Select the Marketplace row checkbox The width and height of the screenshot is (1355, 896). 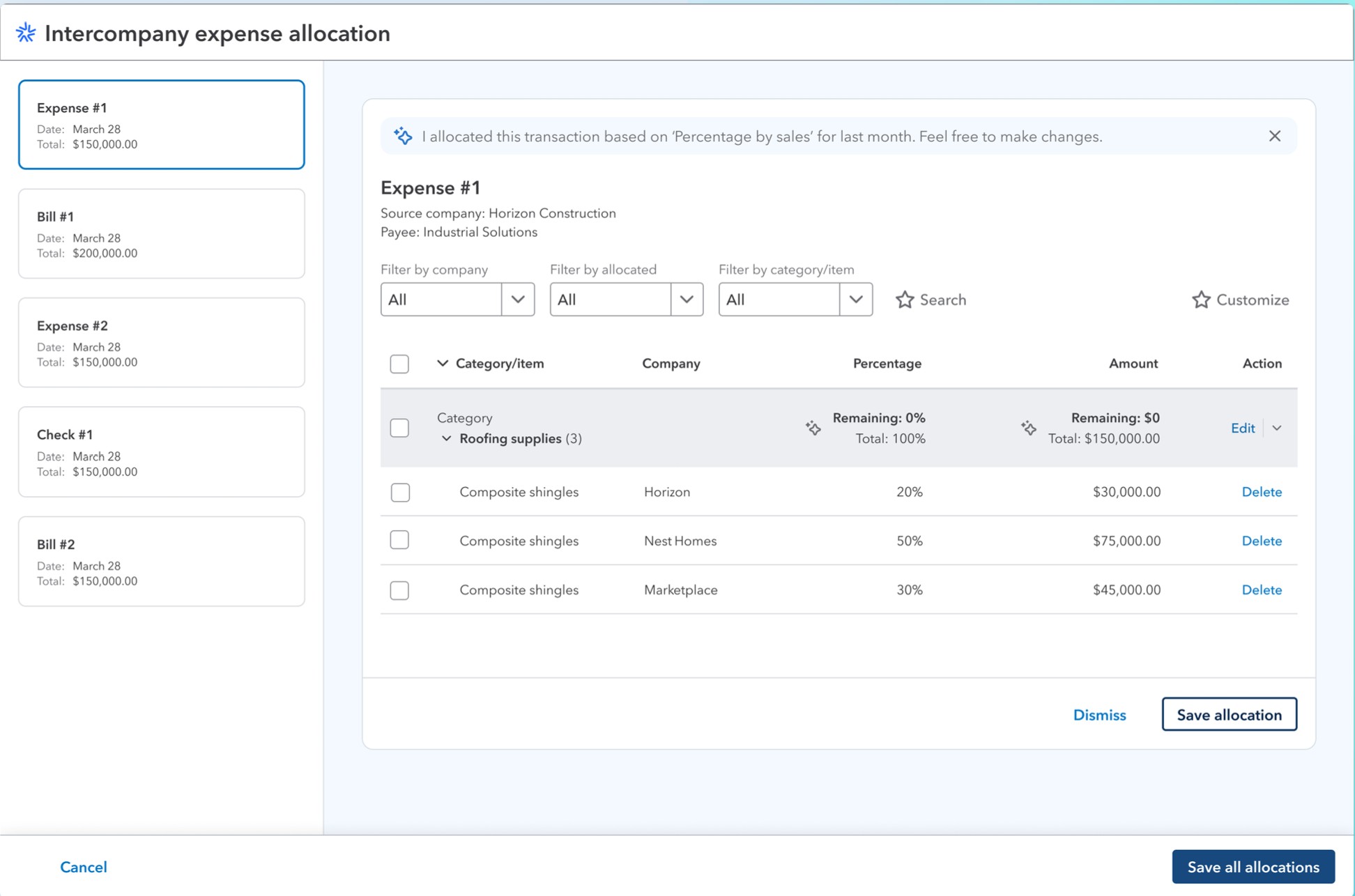(399, 590)
